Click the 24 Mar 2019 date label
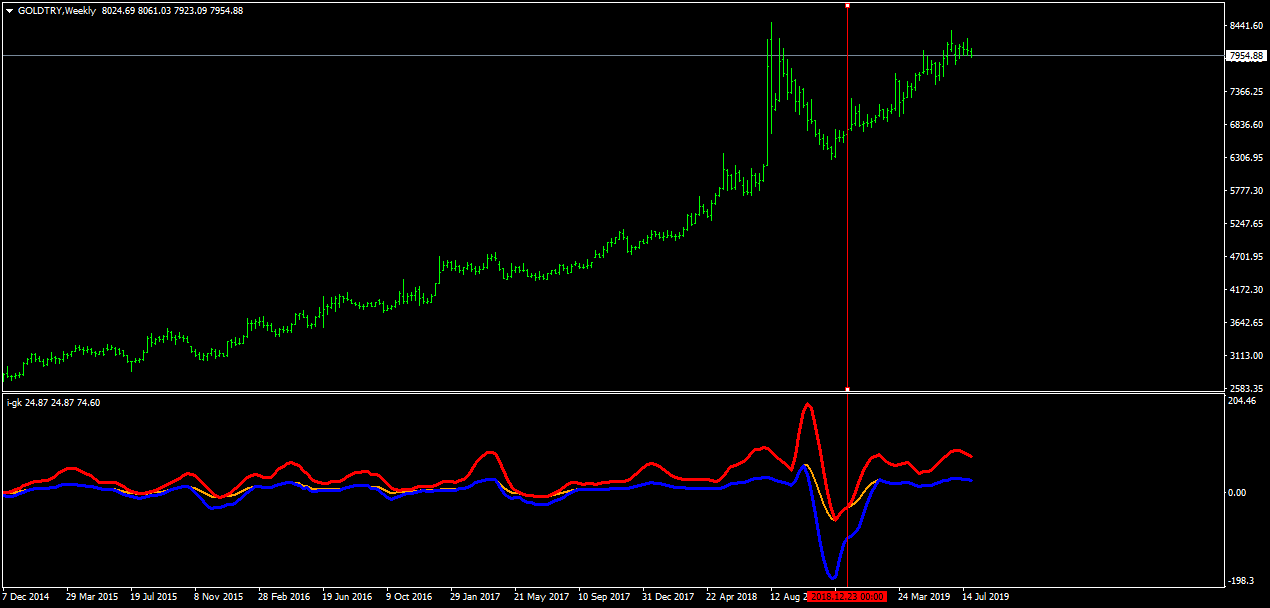 [x=923, y=597]
